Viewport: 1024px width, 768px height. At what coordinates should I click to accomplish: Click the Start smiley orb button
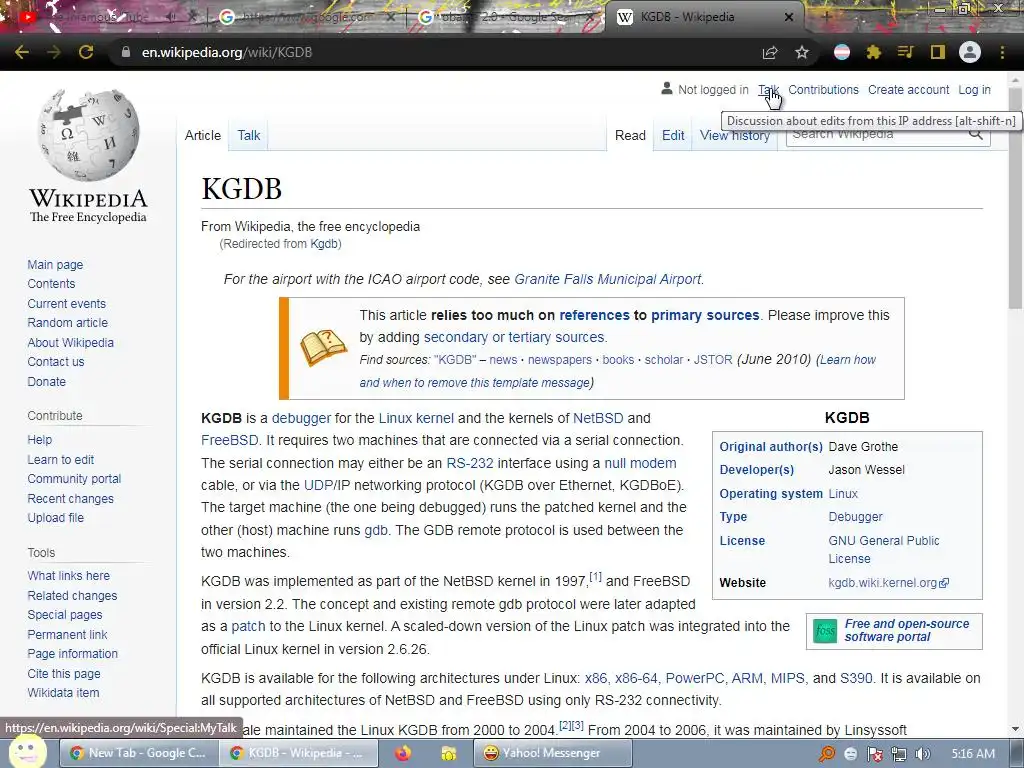pos(27,751)
